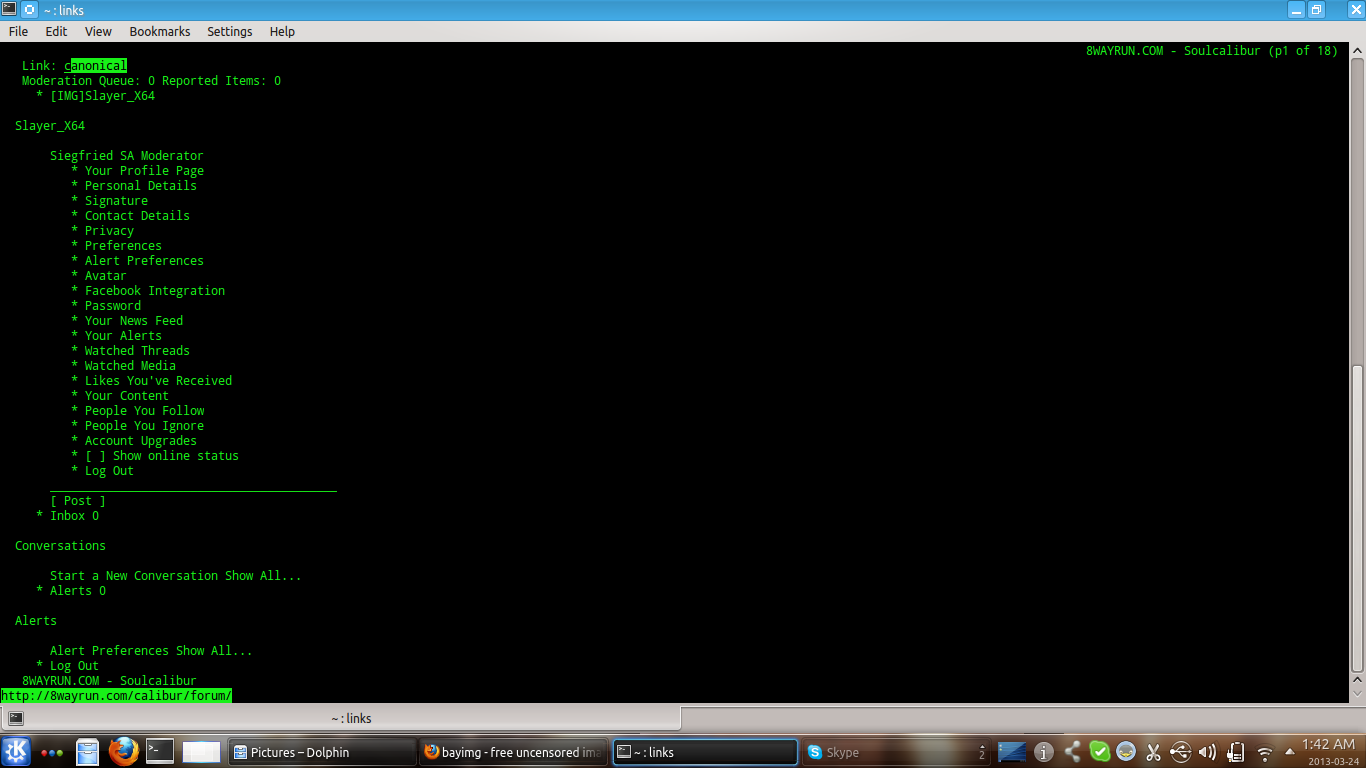Screen dimensions: 1366x768
Task: Click the terminal icon in Konsole title bar
Action: point(9,10)
